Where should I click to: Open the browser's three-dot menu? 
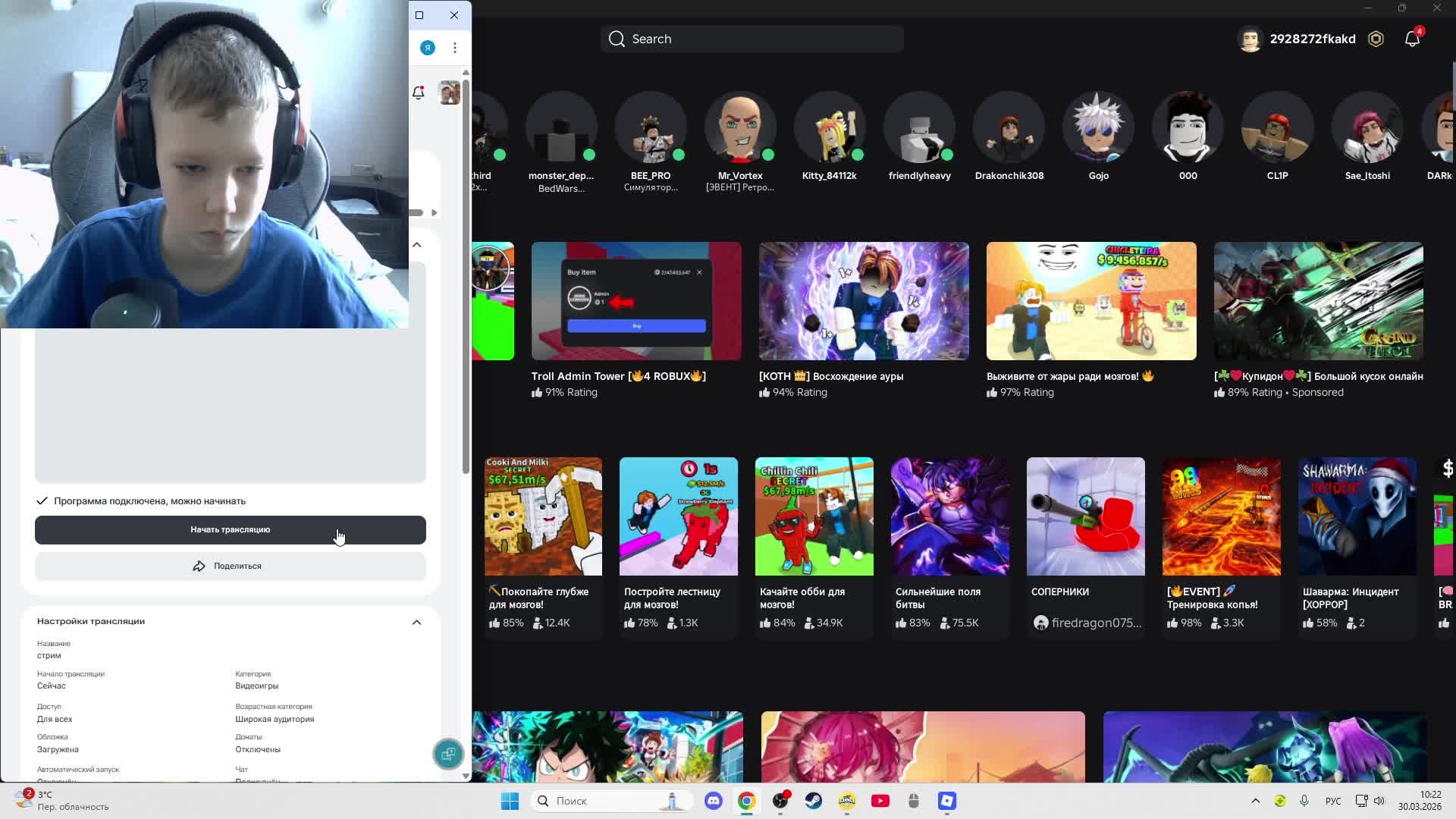point(455,48)
